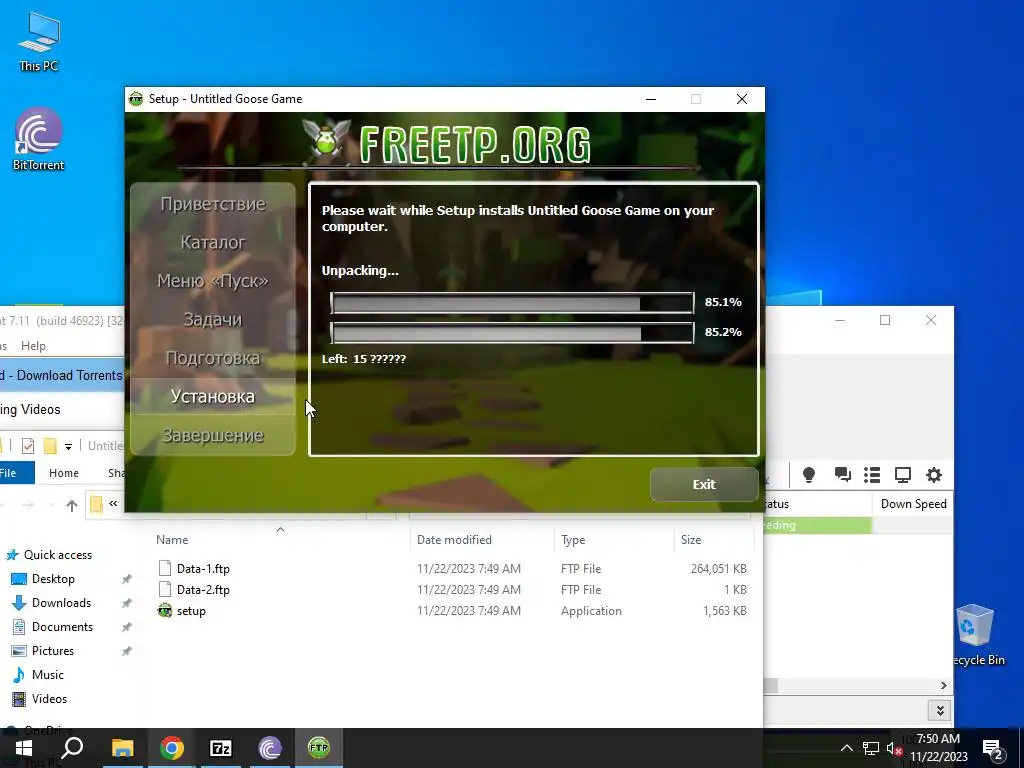Open taskbar search magnifier
1024x768 pixels.
tap(72, 748)
